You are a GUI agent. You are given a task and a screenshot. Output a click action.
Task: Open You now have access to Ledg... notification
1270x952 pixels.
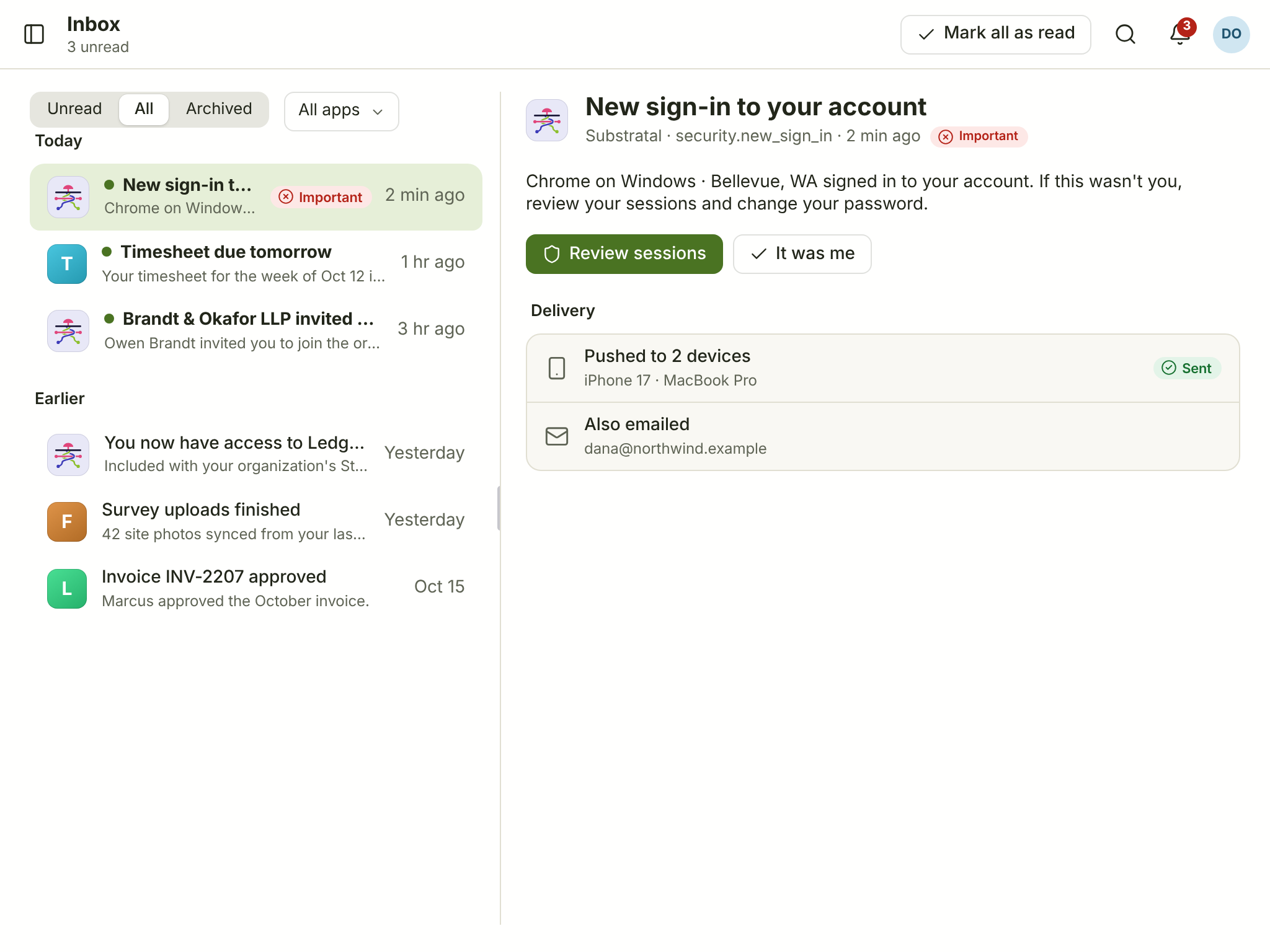tap(256, 455)
